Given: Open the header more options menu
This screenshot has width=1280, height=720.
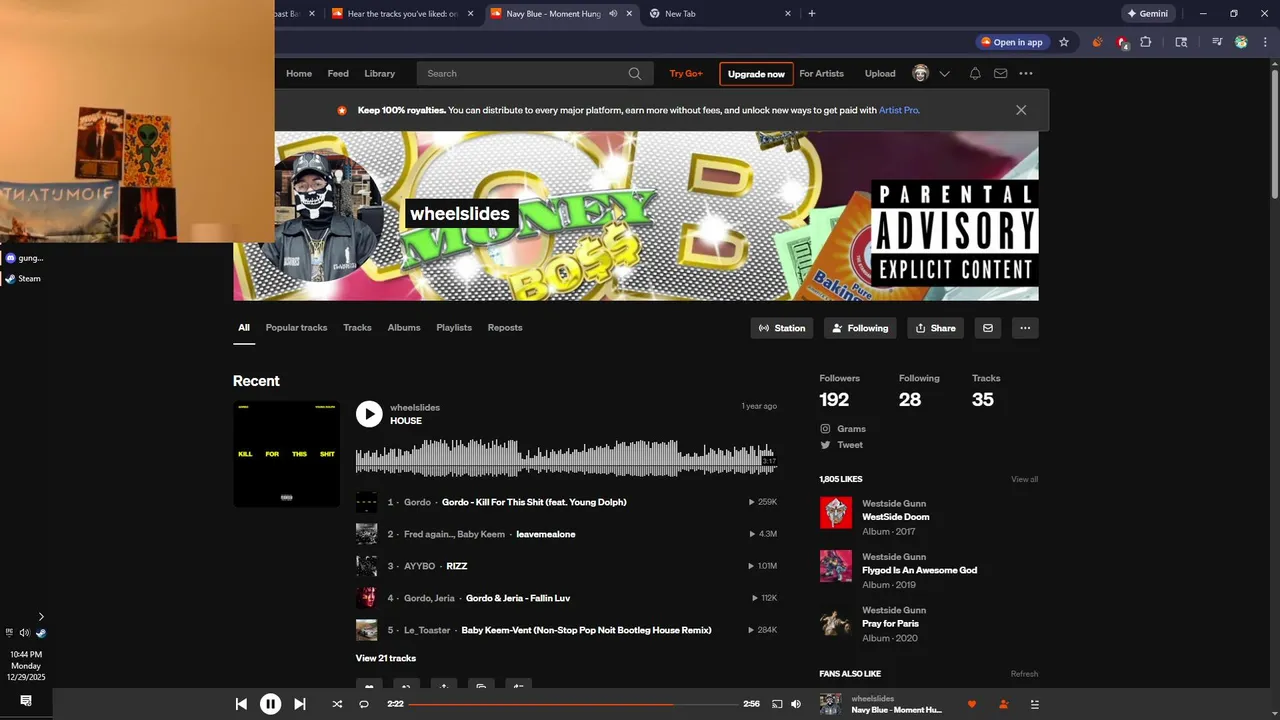Looking at the screenshot, I should (x=1026, y=73).
